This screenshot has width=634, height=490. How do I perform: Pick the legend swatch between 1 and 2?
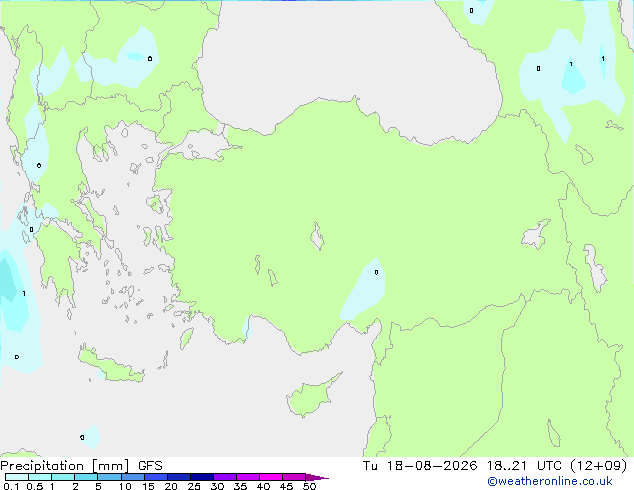[63, 477]
